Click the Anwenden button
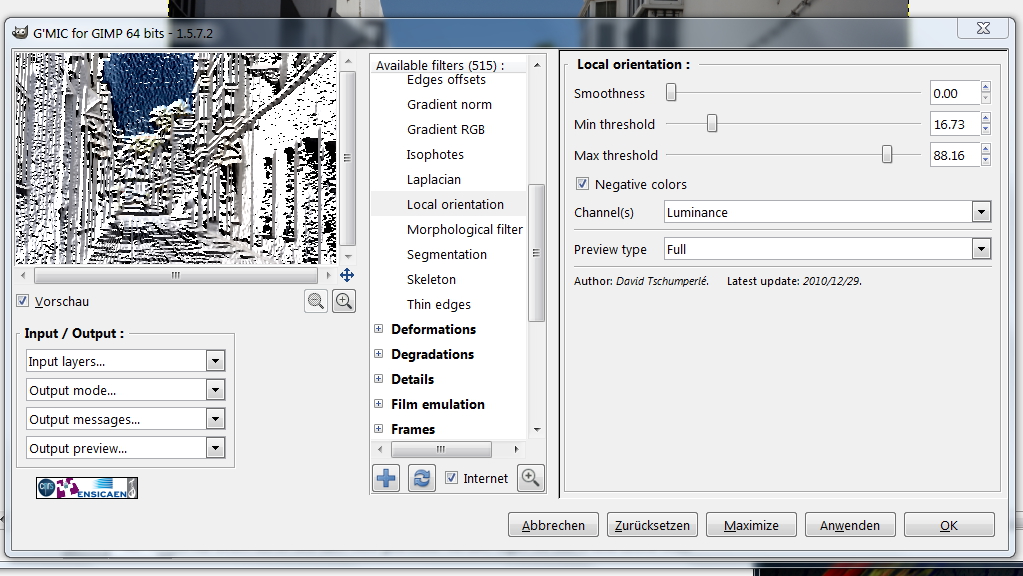This screenshot has width=1023, height=576. click(x=849, y=525)
